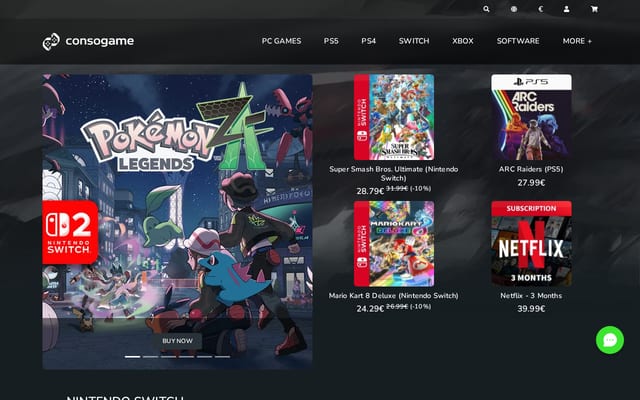The height and width of the screenshot is (400, 640).
Task: Click the BUY NOW button
Action: (177, 341)
